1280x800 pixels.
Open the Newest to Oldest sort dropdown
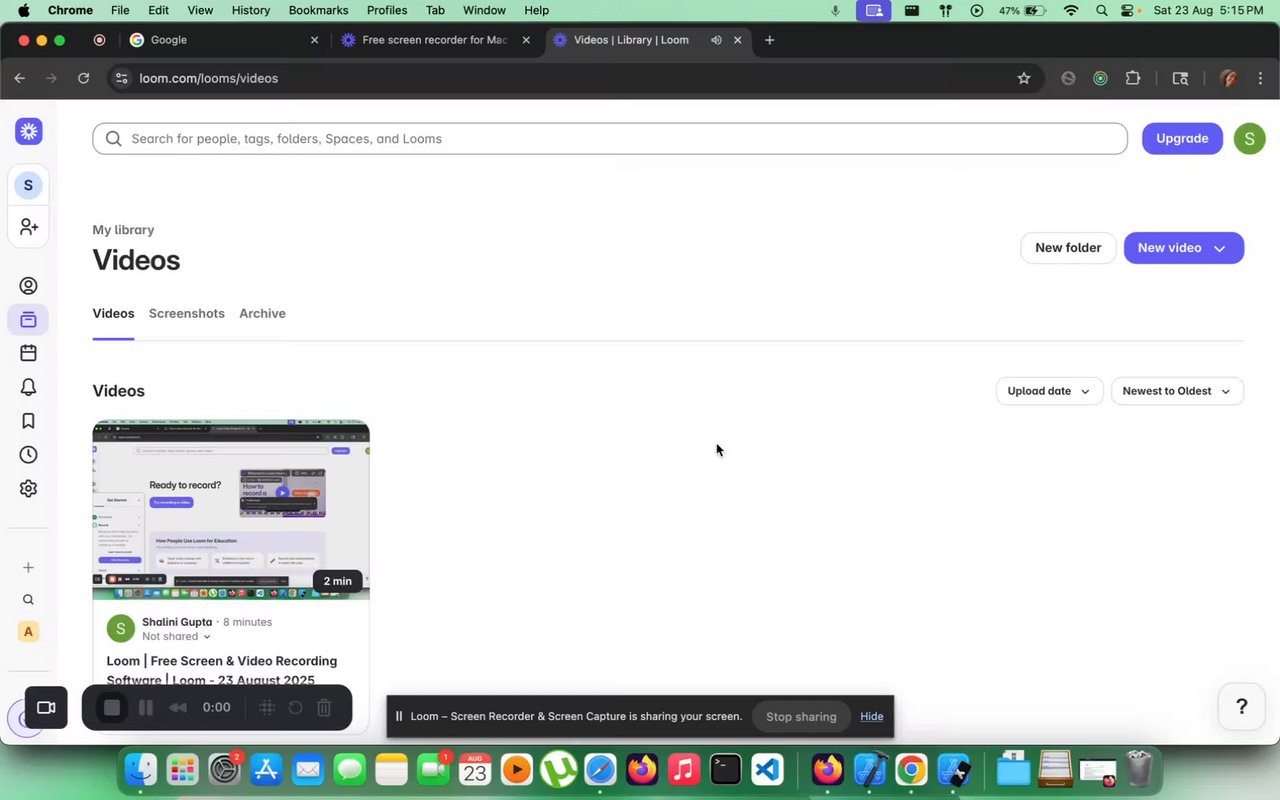[x=1177, y=391]
